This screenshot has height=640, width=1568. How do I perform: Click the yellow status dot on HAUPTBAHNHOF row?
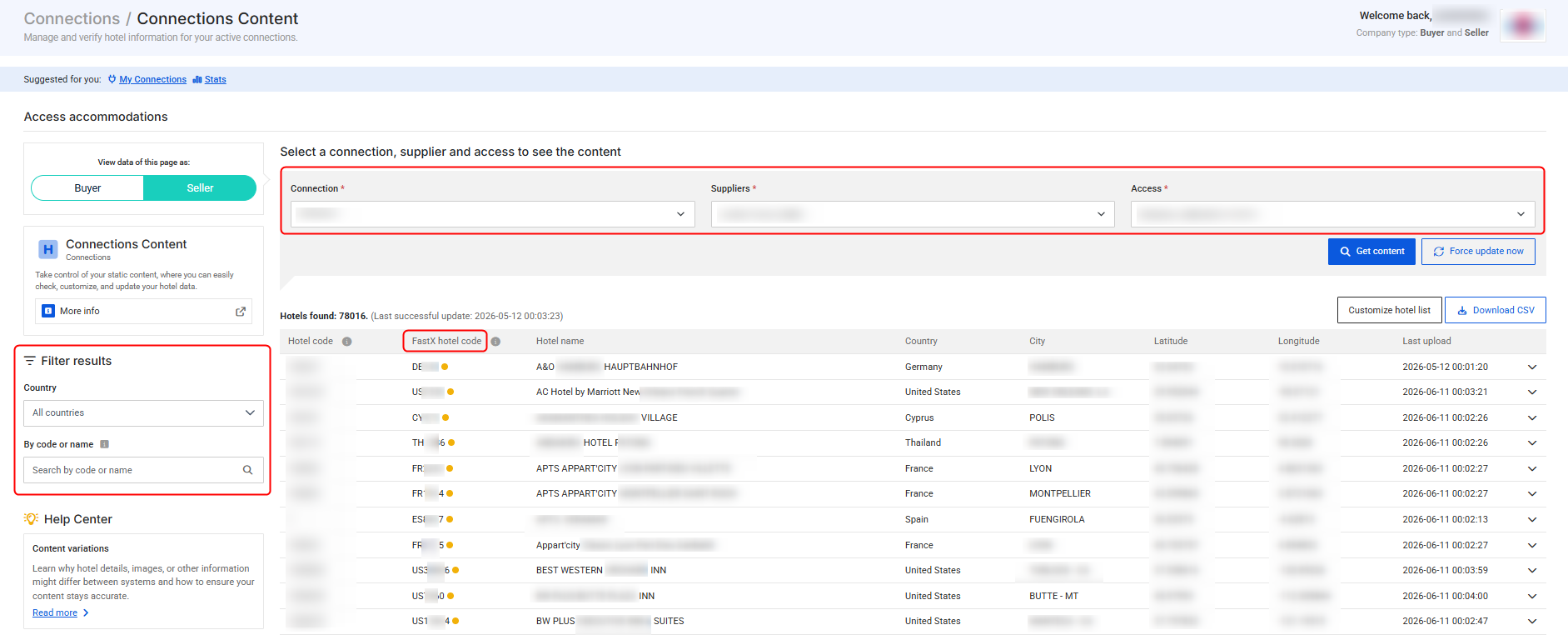445,367
